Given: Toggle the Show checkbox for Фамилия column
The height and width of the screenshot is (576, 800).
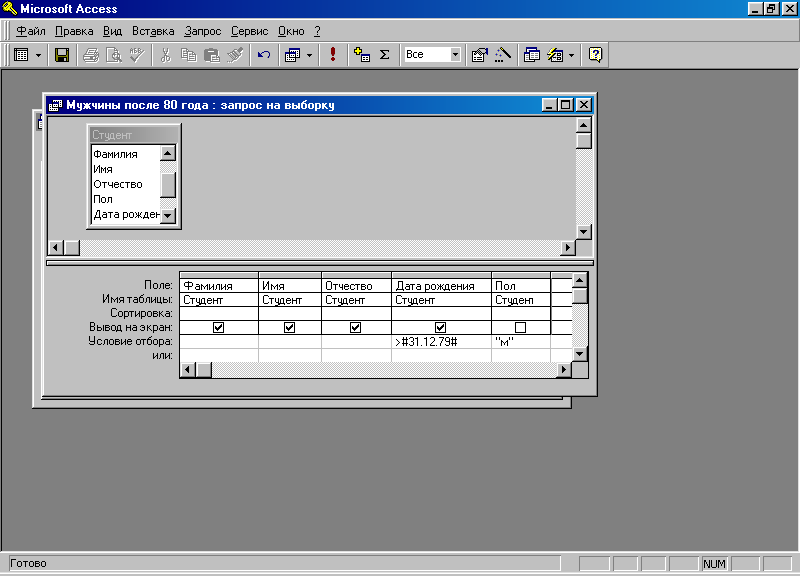Looking at the screenshot, I should (x=218, y=328).
